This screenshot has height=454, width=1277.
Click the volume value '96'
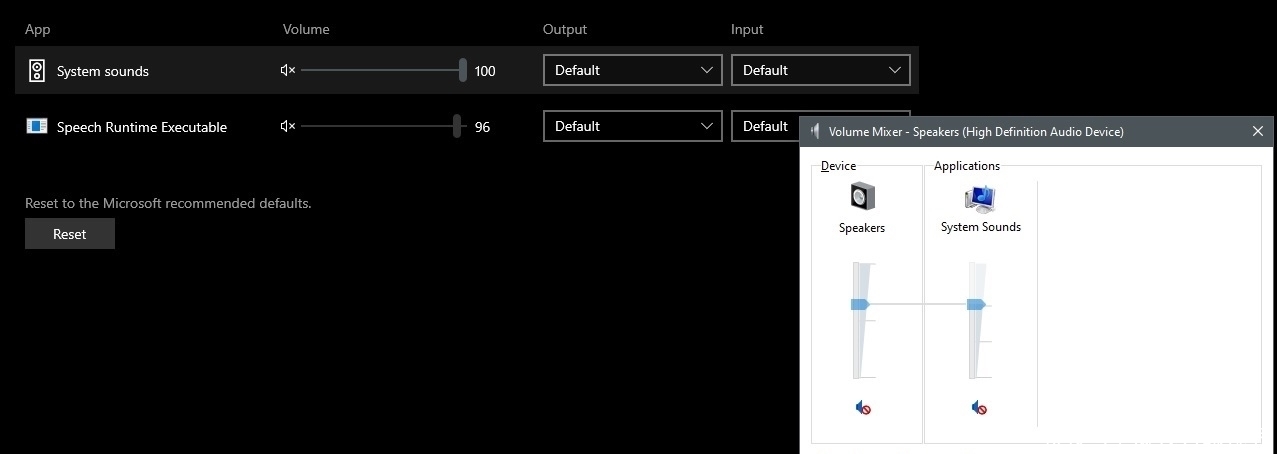[482, 127]
